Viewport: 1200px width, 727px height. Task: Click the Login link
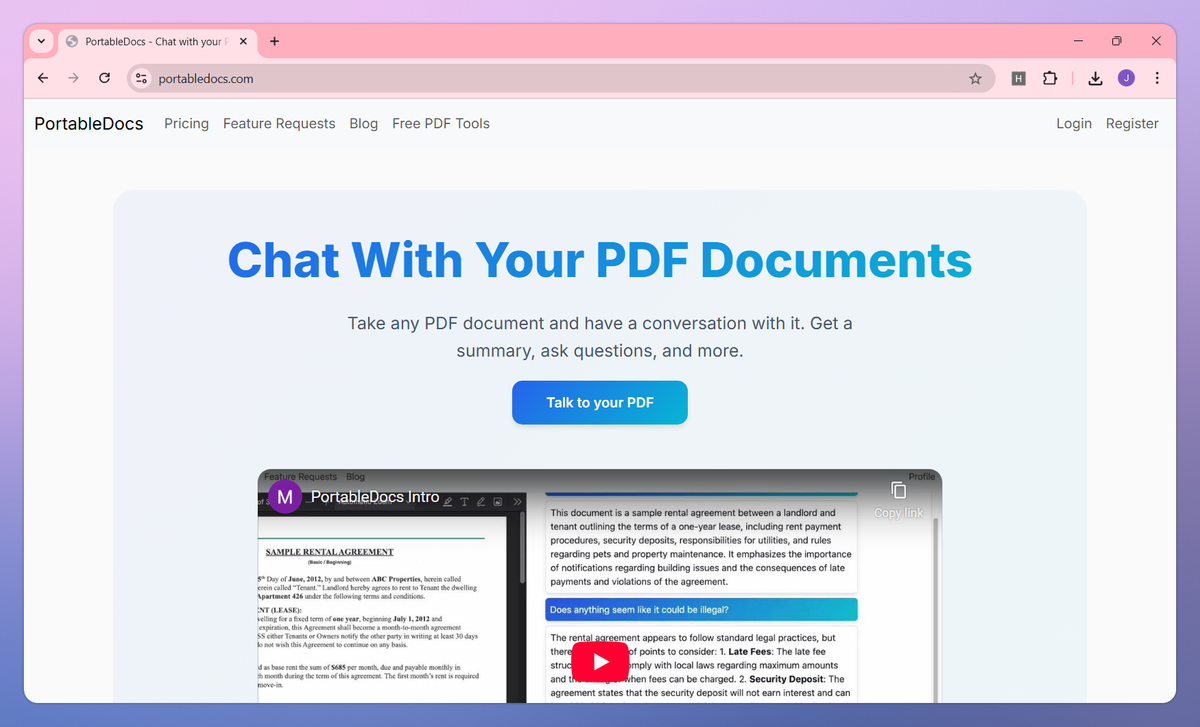click(x=1074, y=123)
